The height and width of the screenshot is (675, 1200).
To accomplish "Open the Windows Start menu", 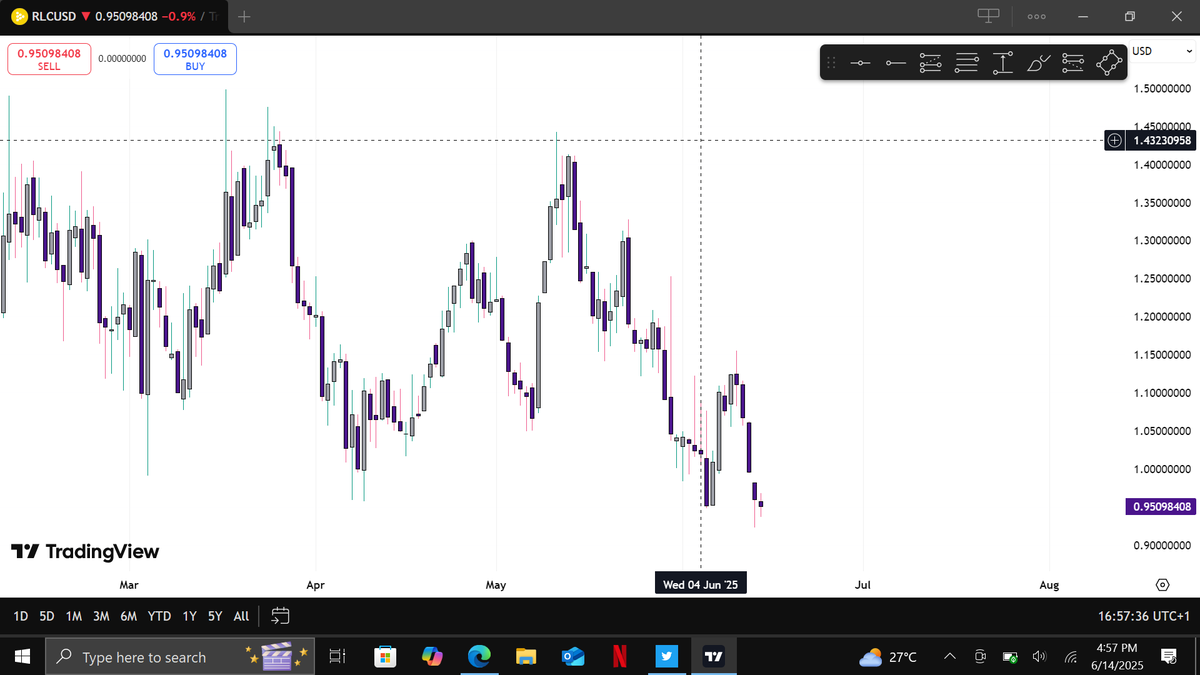I will coord(22,657).
